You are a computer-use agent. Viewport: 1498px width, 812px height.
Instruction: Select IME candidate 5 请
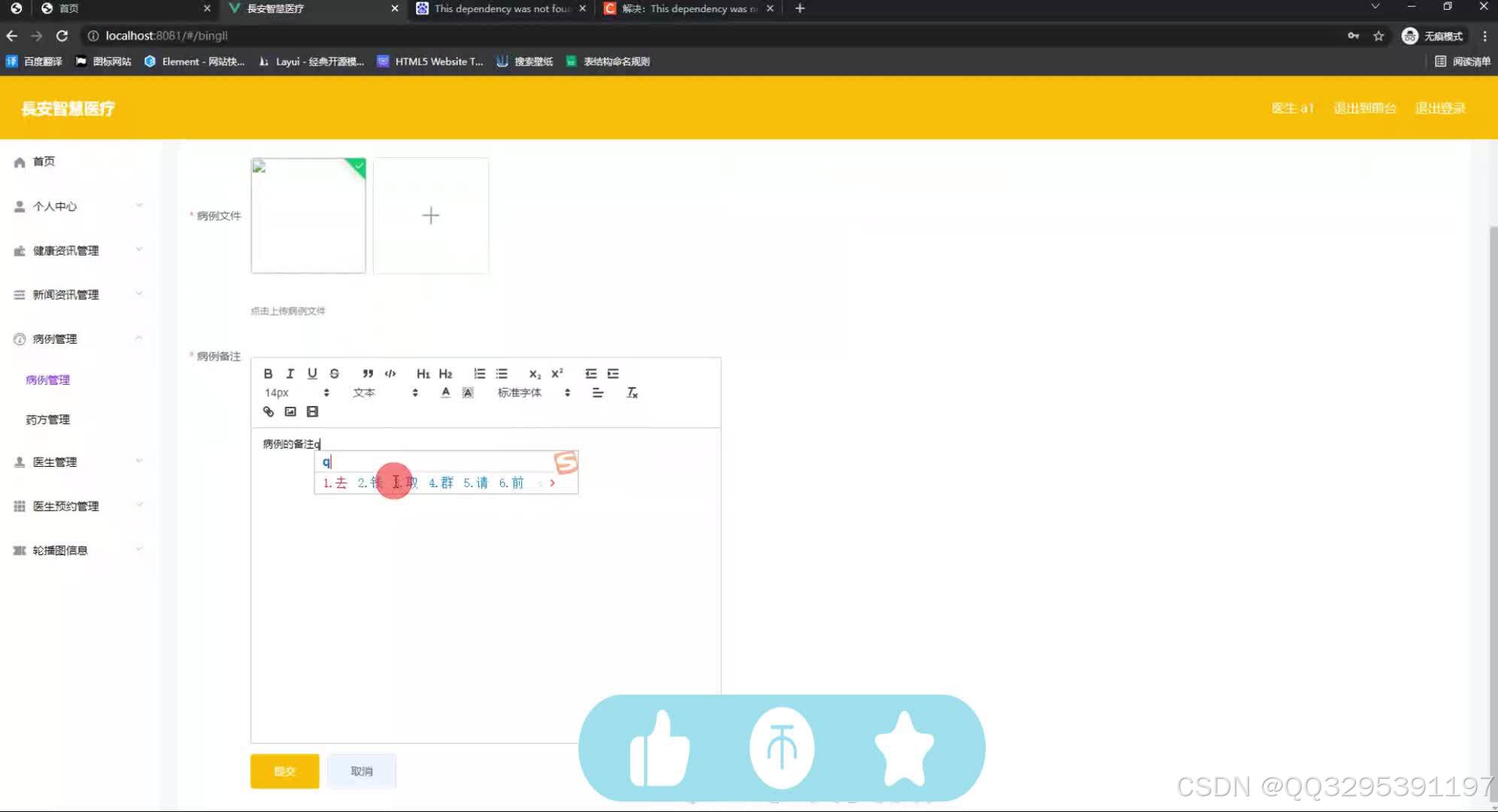[x=475, y=483]
